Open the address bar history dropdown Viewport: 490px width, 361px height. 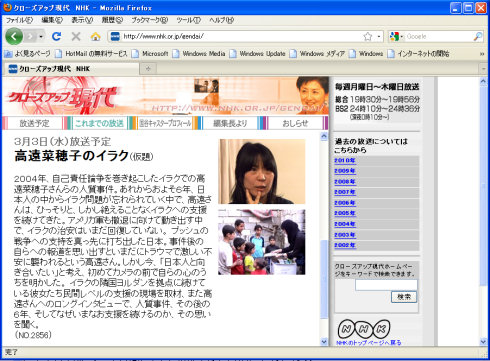379,36
